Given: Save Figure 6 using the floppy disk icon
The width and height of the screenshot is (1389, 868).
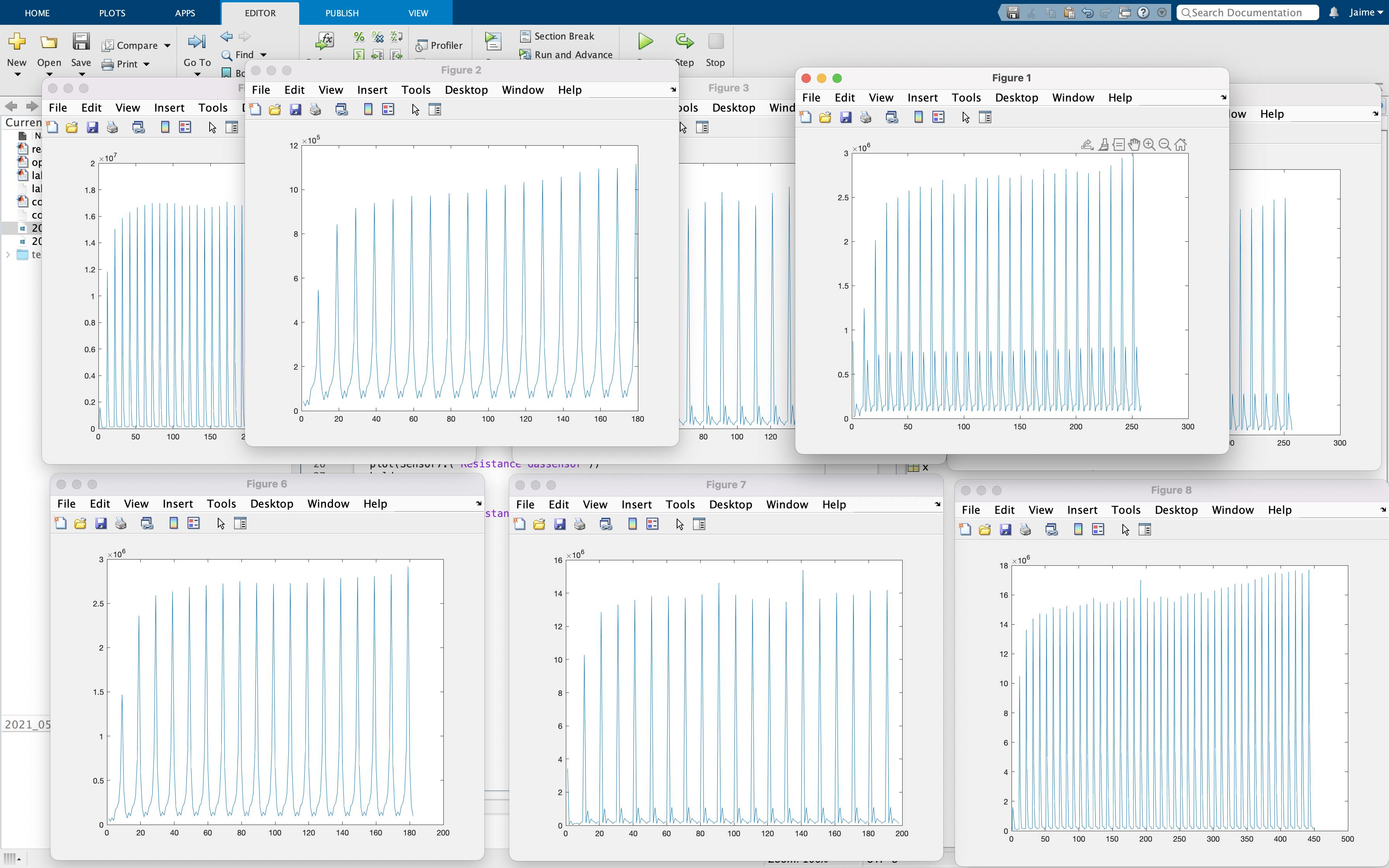Looking at the screenshot, I should [101, 523].
